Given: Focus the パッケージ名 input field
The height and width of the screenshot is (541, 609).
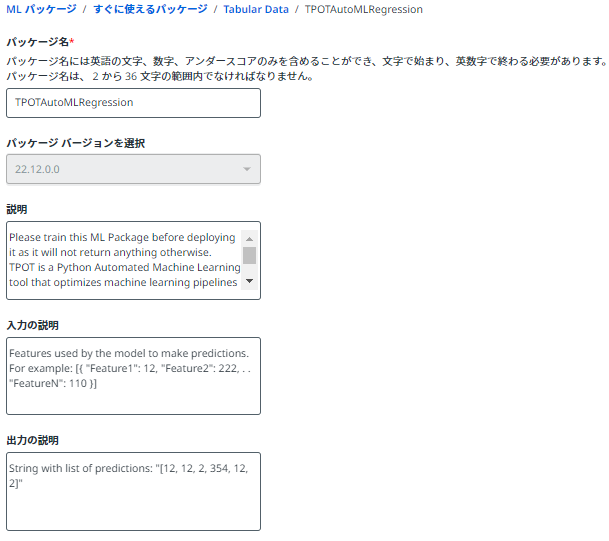Looking at the screenshot, I should point(133,103).
